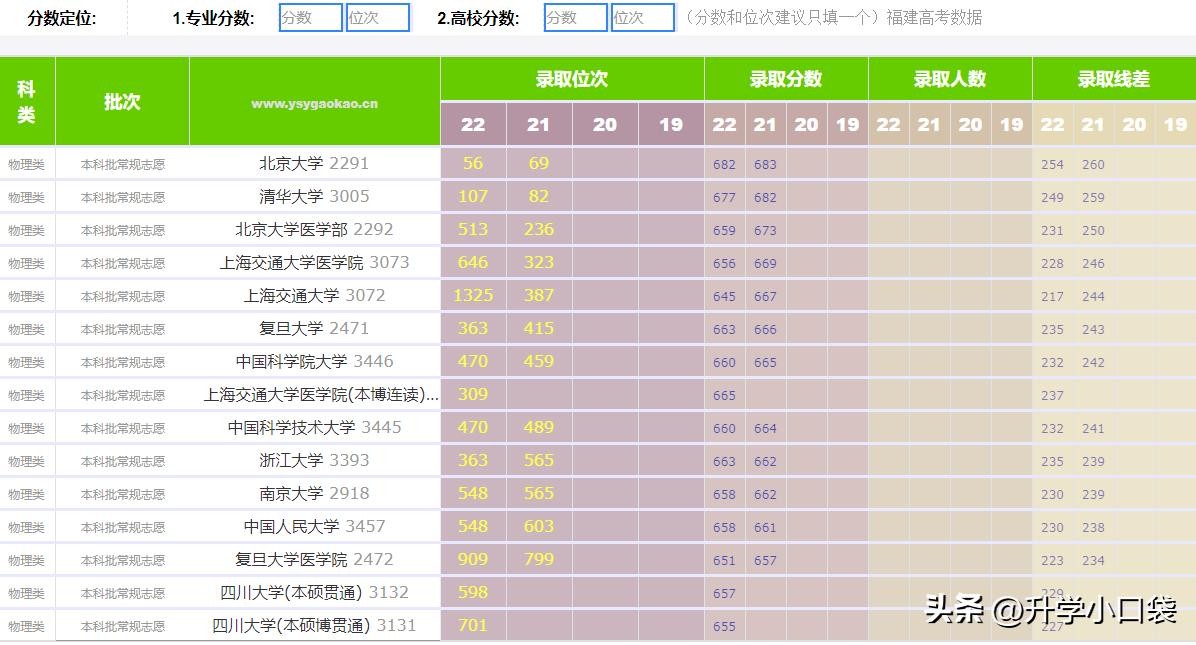Viewport: 1196px width, 645px height.
Task: Open 浙江大学 3393 details
Action: tap(314, 460)
